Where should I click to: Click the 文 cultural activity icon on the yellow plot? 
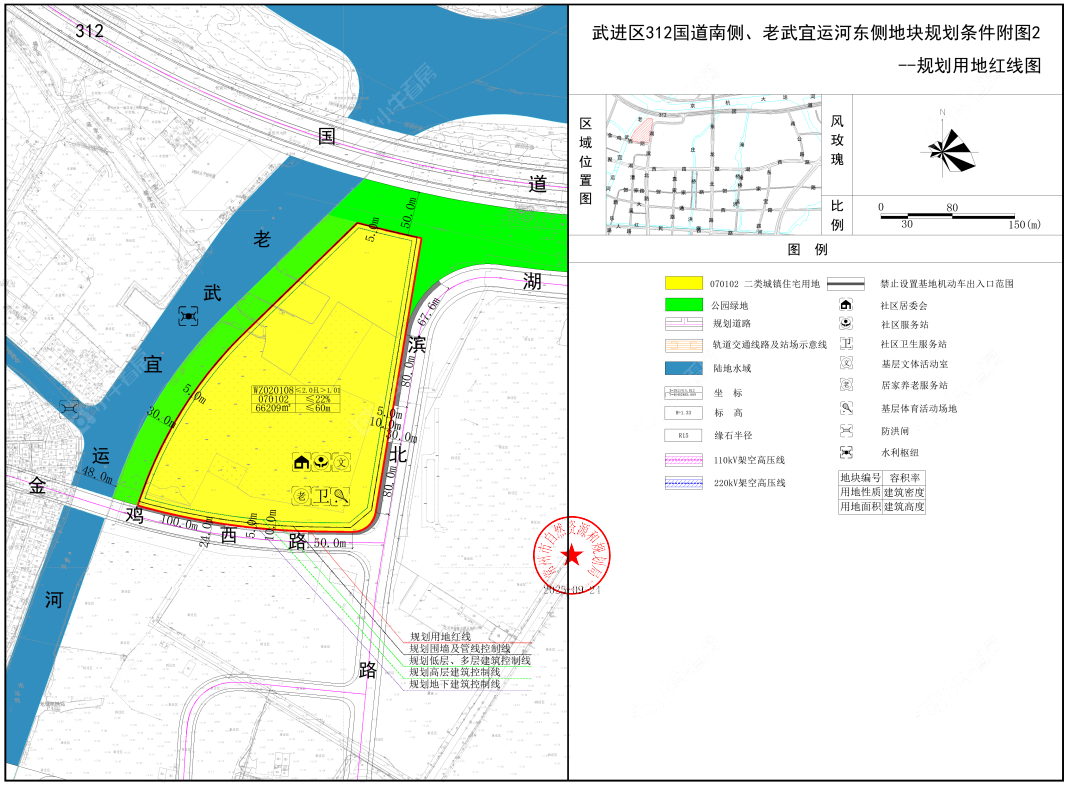click(342, 462)
